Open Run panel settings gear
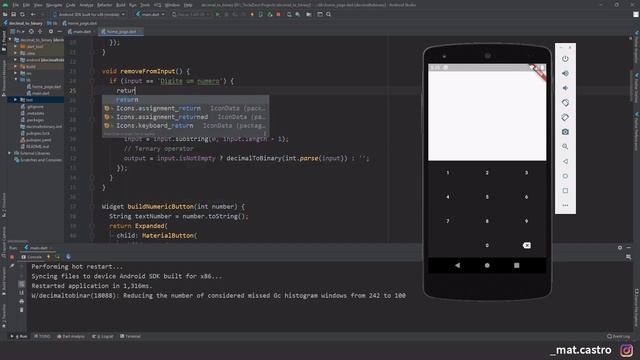The image size is (640, 360). [620, 247]
